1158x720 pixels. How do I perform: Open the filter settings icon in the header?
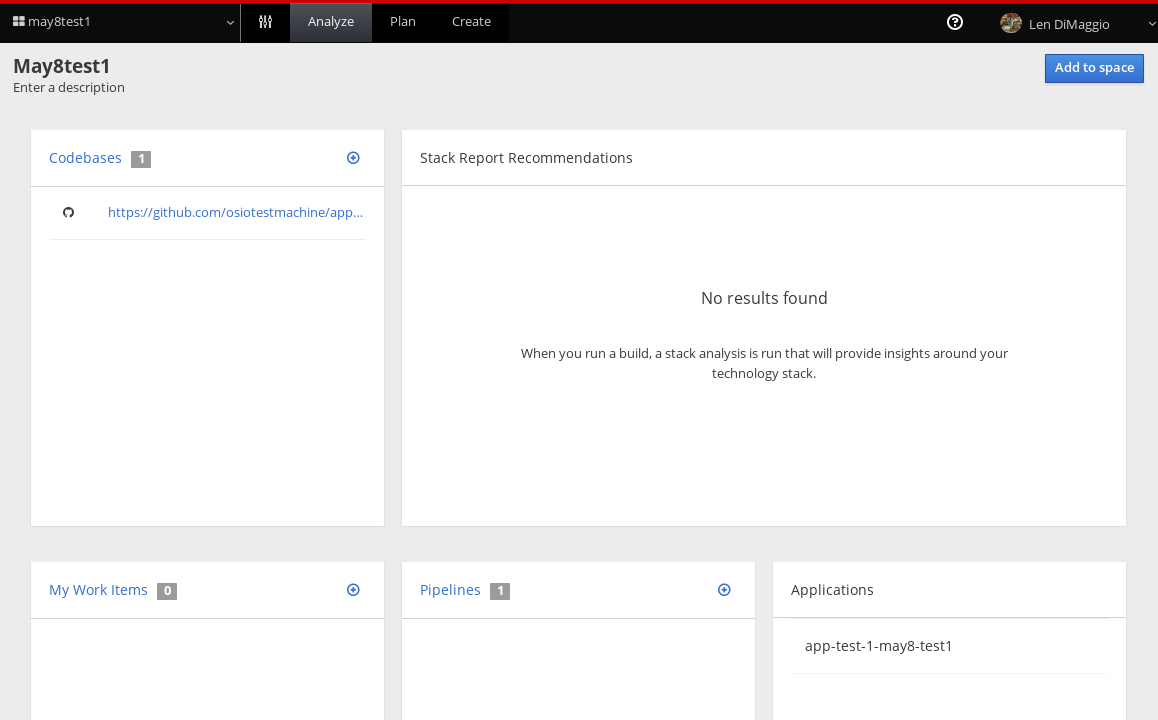264,21
